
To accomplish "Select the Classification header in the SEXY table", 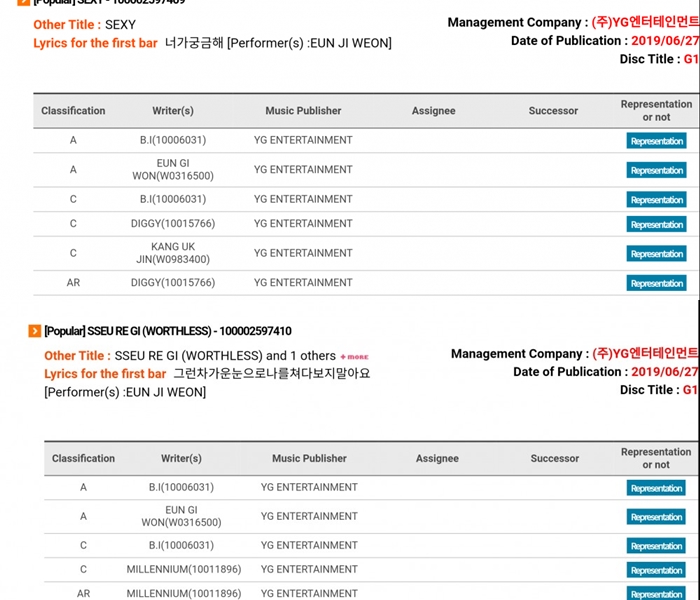I will tap(73, 111).
